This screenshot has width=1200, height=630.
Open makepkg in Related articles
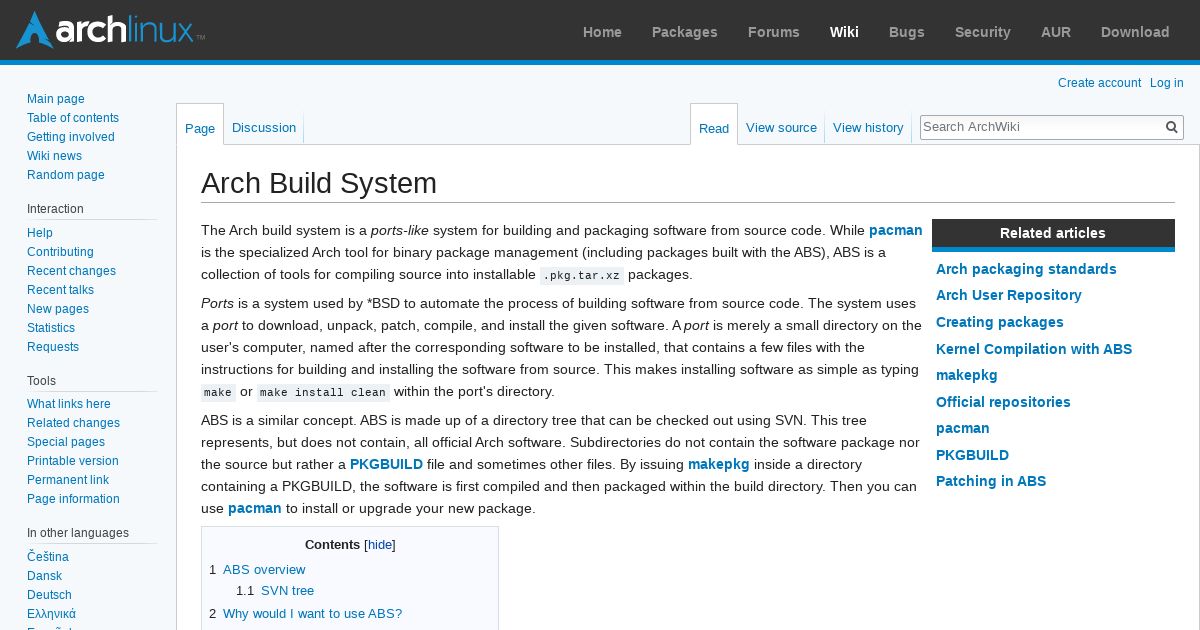coord(967,375)
